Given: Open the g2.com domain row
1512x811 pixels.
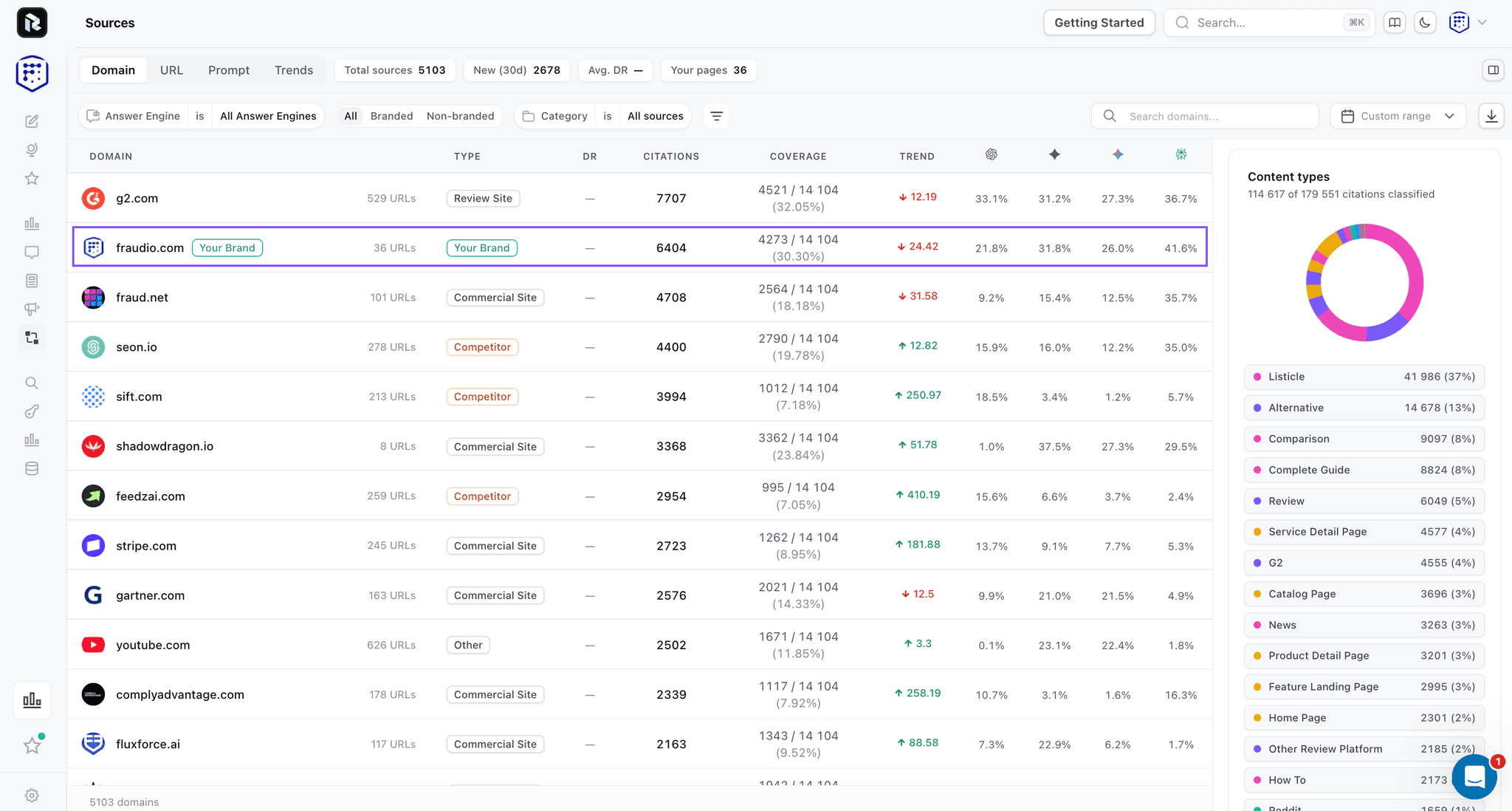Looking at the screenshot, I should click(639, 198).
